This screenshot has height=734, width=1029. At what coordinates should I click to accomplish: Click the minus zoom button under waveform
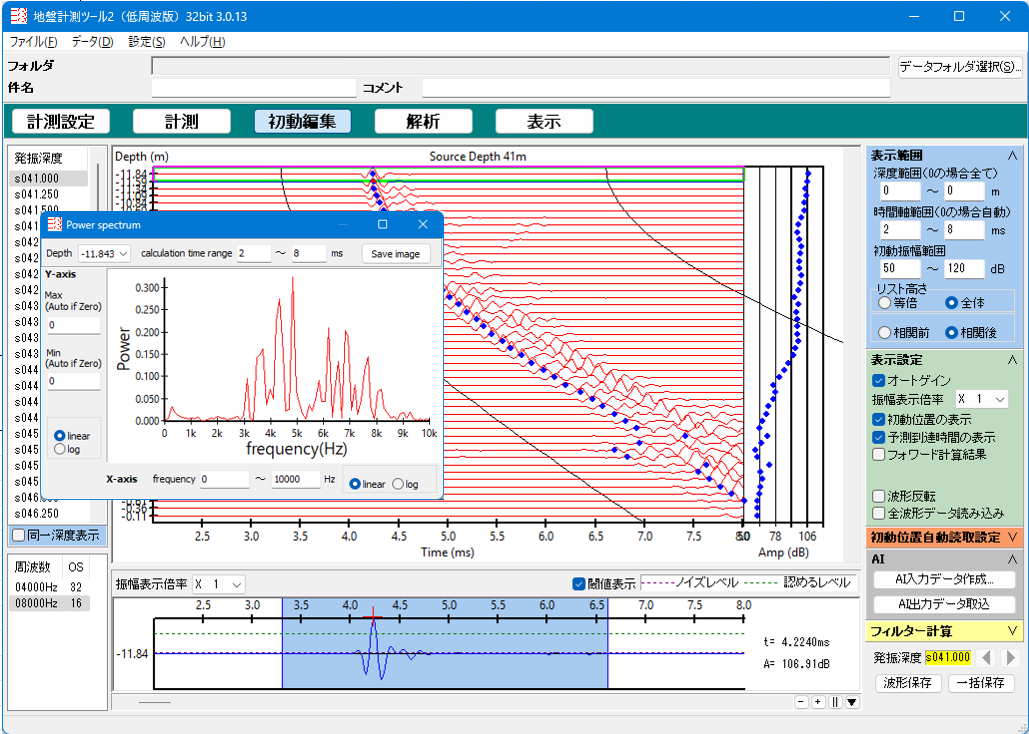[801, 702]
